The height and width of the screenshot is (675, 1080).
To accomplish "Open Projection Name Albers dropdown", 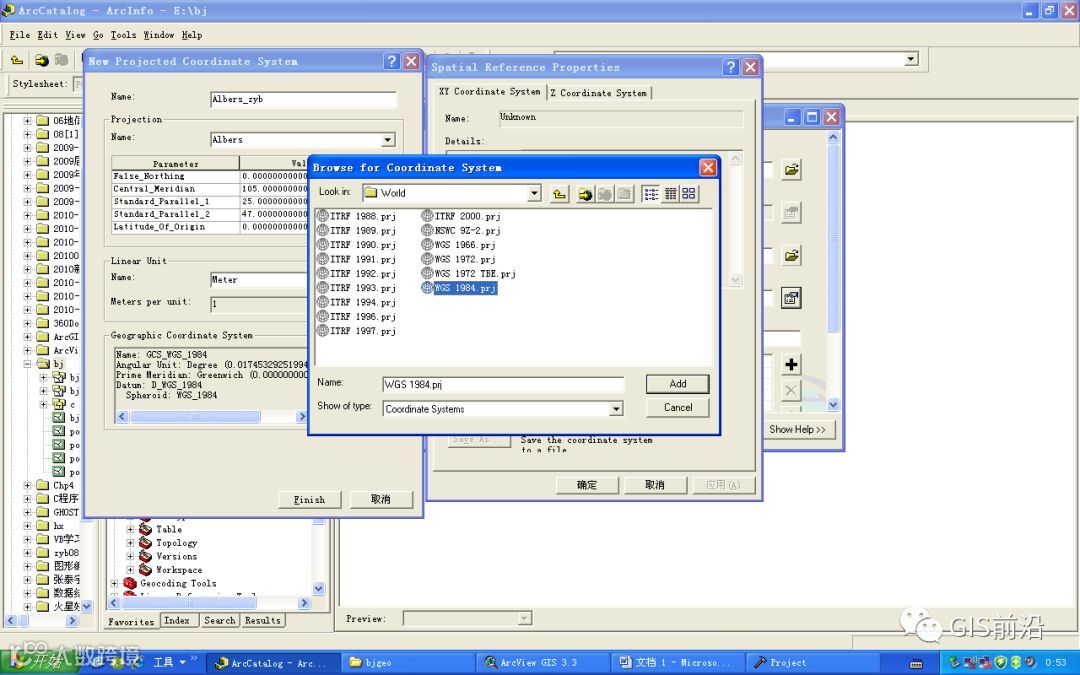I will (388, 140).
